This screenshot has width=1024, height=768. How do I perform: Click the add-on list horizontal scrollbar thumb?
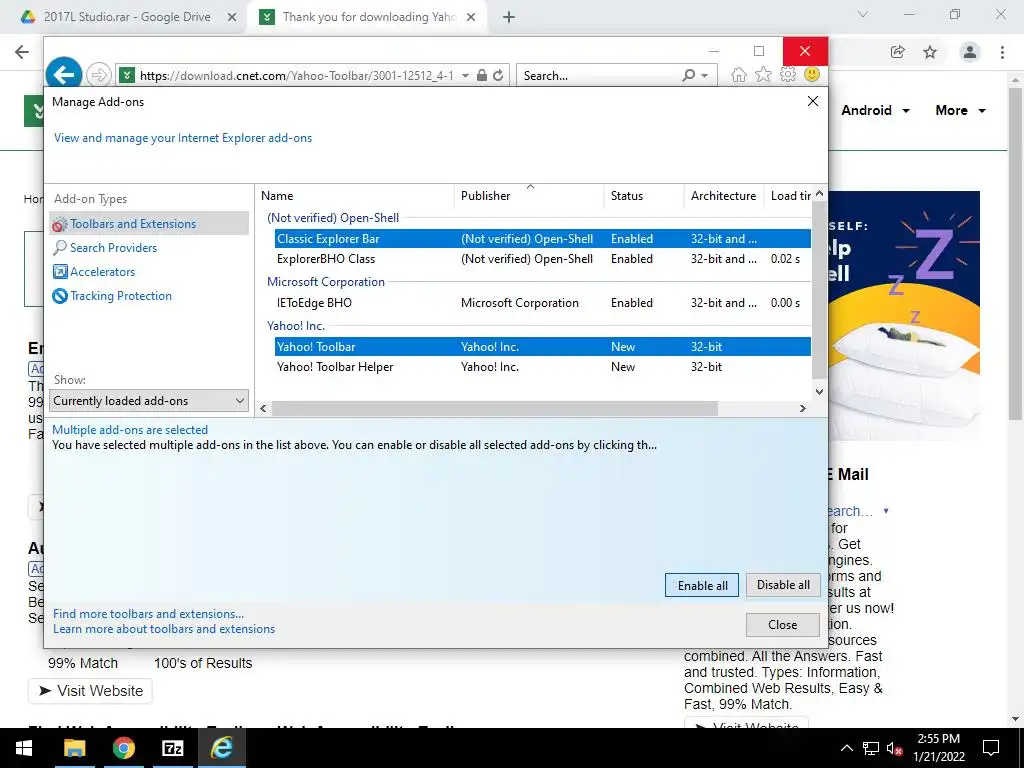[x=494, y=408]
